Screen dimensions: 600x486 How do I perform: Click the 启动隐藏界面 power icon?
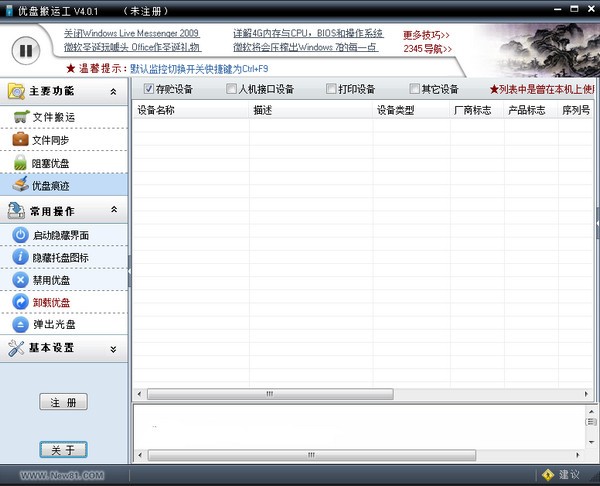21,235
